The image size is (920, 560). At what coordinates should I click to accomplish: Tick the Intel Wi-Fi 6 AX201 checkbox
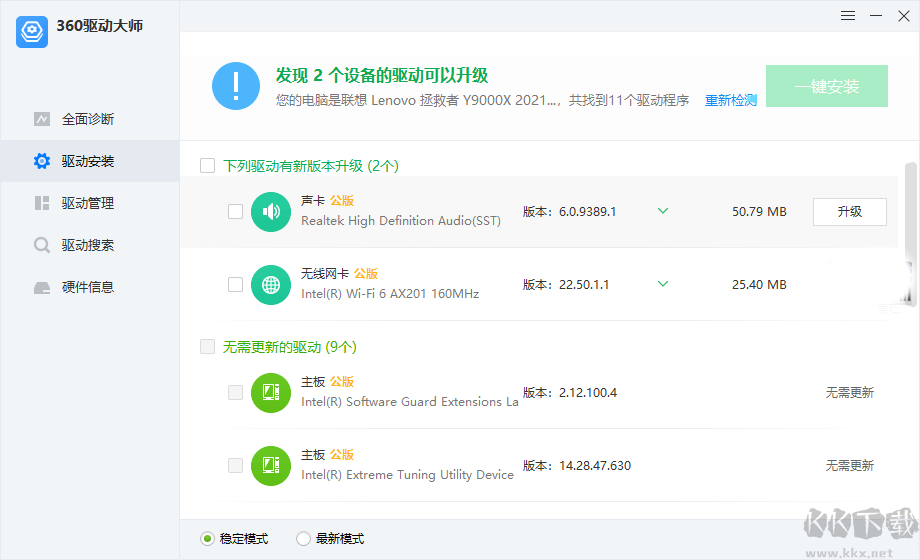point(235,285)
